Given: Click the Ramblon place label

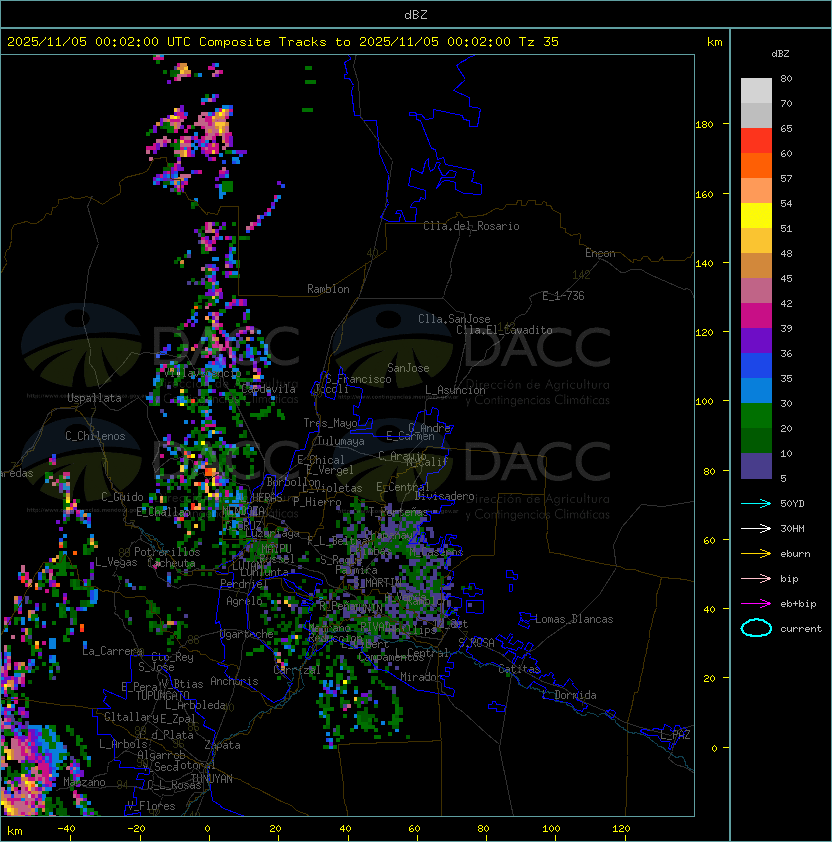Looking at the screenshot, I should click(x=328, y=289).
